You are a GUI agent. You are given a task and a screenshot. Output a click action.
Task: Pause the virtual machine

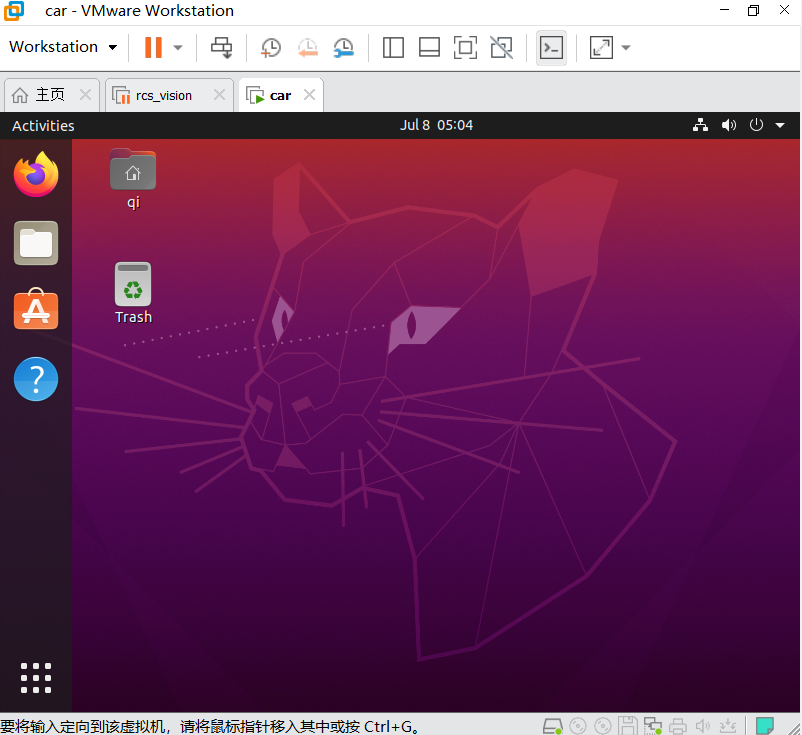(x=153, y=48)
